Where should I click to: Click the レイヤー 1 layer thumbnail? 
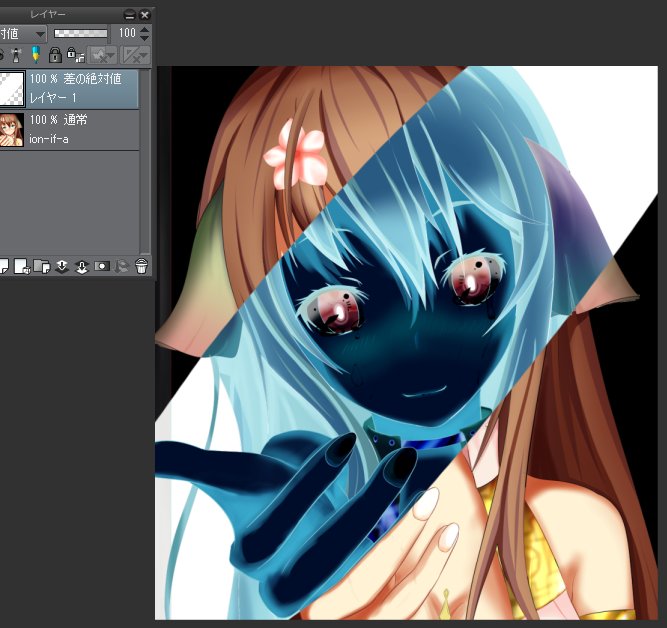pos(12,88)
